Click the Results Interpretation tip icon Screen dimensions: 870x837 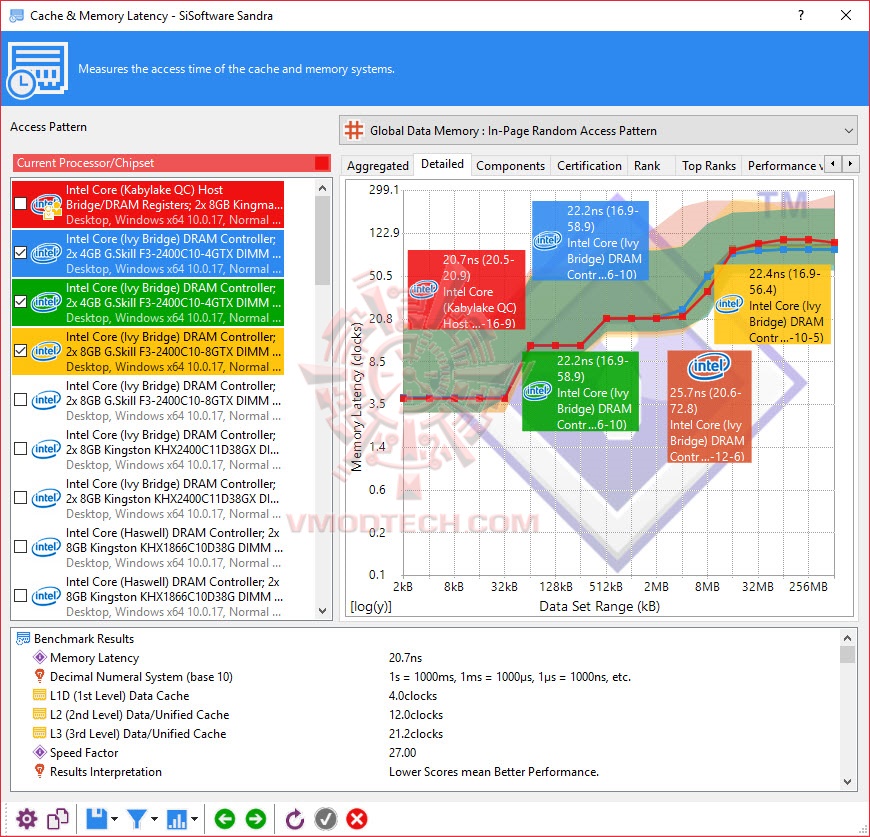(39, 771)
